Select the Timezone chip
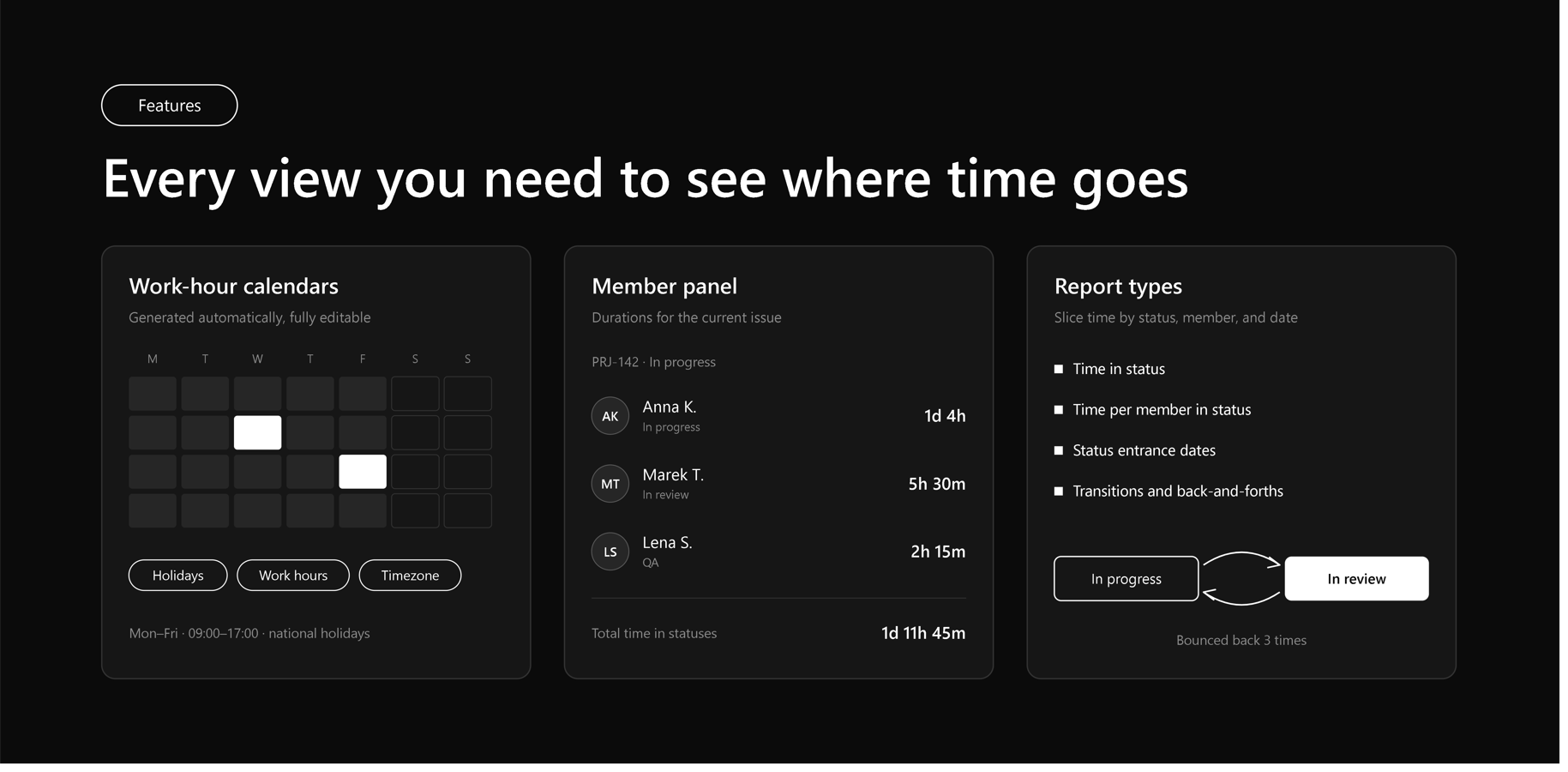Viewport: 1568px width, 772px height. coord(410,576)
